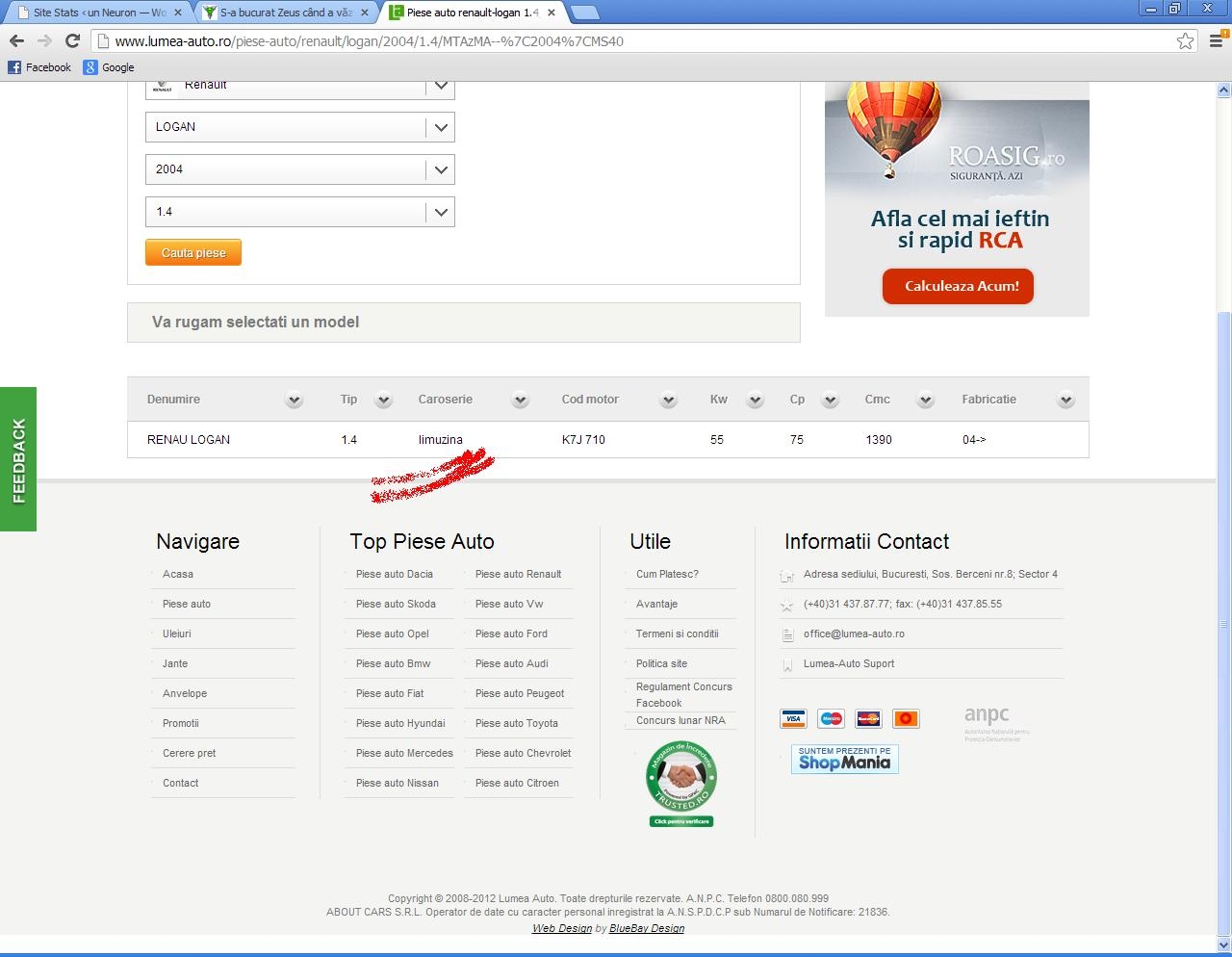Image resolution: width=1232 pixels, height=957 pixels.
Task: Open the Uleiuri navigation link
Action: 177,634
